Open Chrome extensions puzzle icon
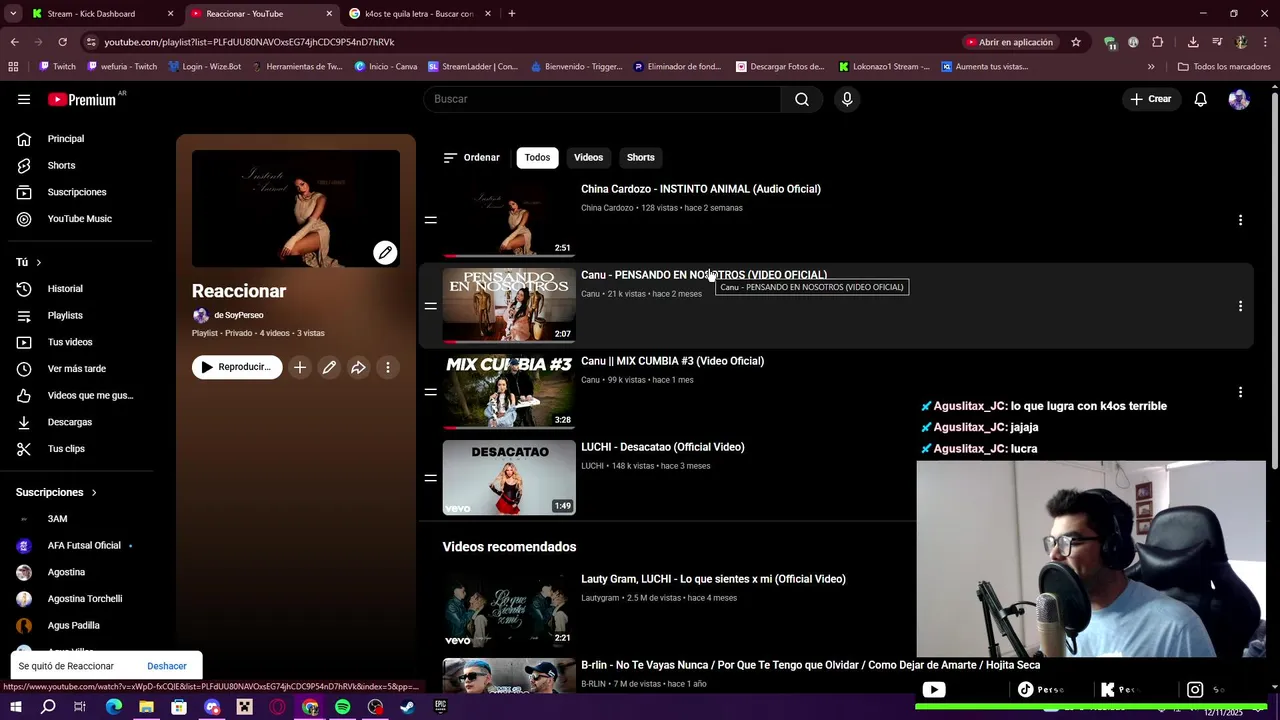Image resolution: width=1280 pixels, height=720 pixels. pyautogui.click(x=1157, y=42)
